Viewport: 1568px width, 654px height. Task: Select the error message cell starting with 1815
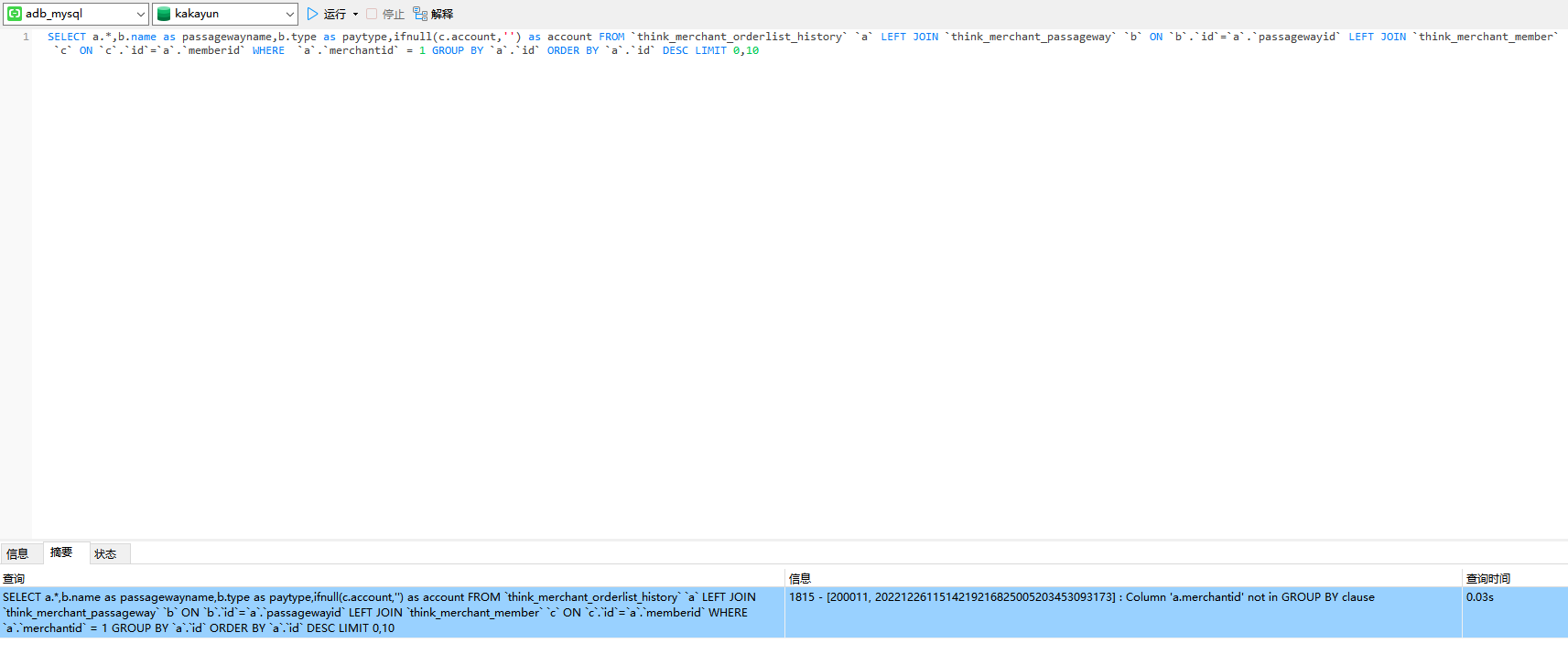point(1123,612)
